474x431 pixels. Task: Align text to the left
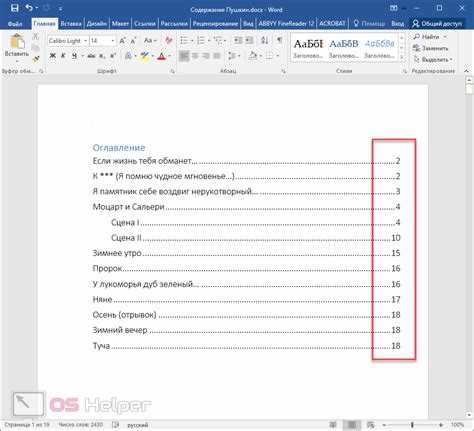184,56
